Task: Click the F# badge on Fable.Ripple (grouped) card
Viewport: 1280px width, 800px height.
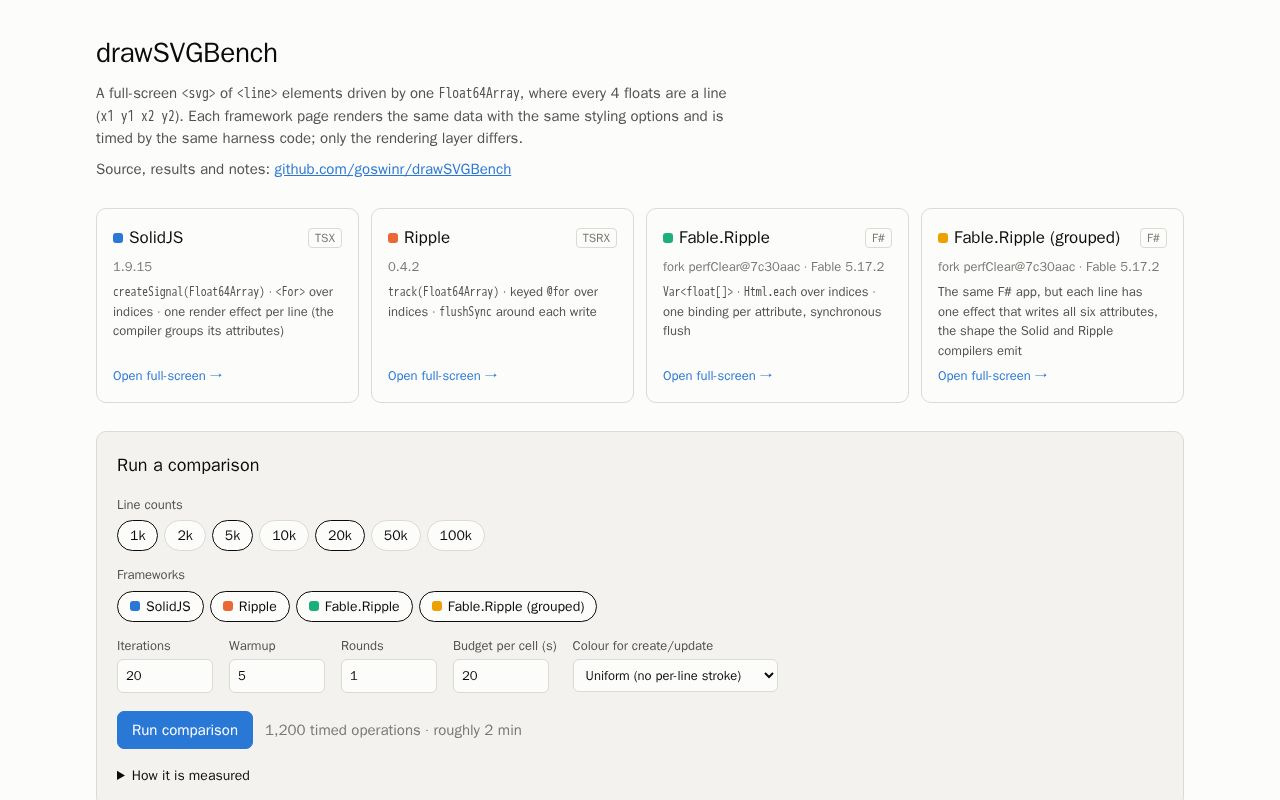Action: [x=1153, y=238]
